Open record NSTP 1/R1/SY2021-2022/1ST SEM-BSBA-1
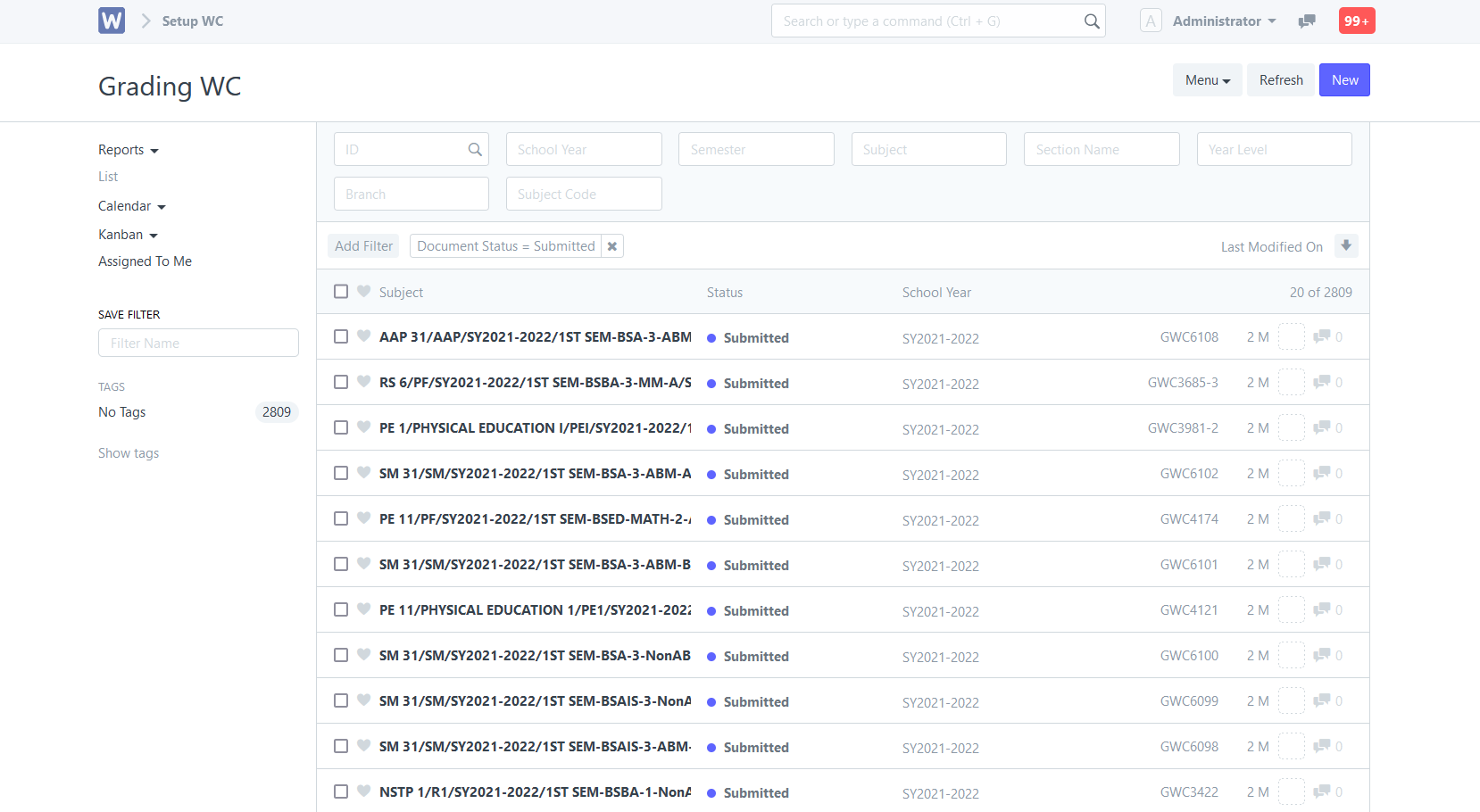The image size is (1480, 812). pos(535,791)
